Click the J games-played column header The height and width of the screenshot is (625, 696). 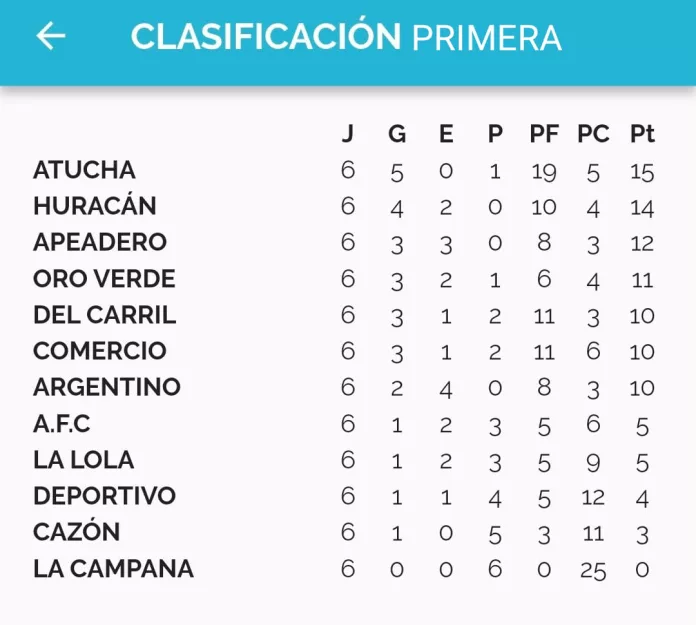click(347, 135)
